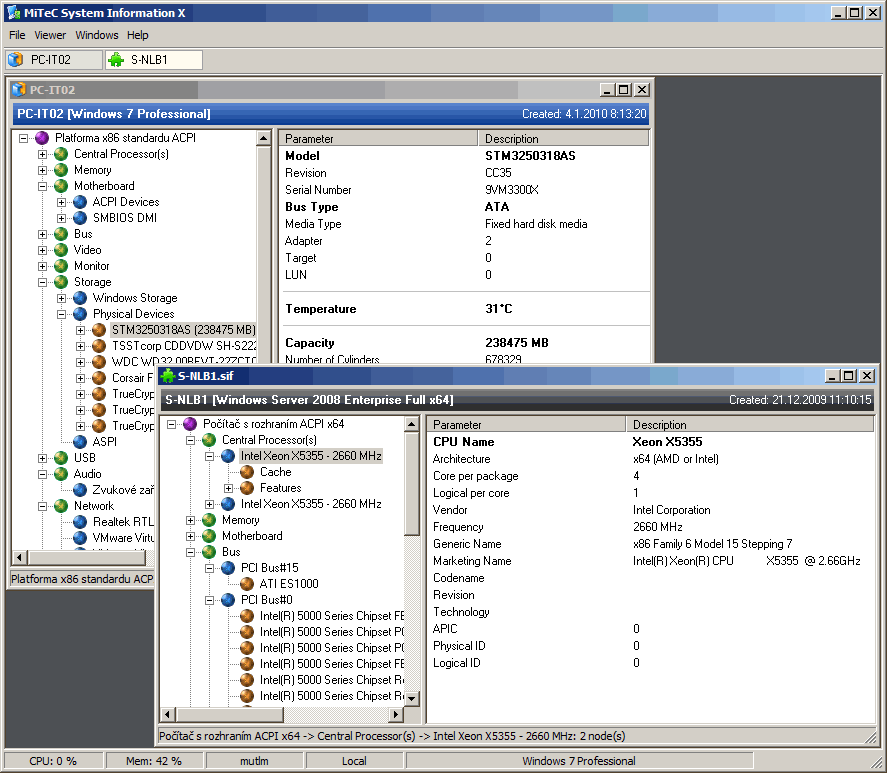Click the Cache node icon
This screenshot has height=773, width=887.
tap(247, 472)
